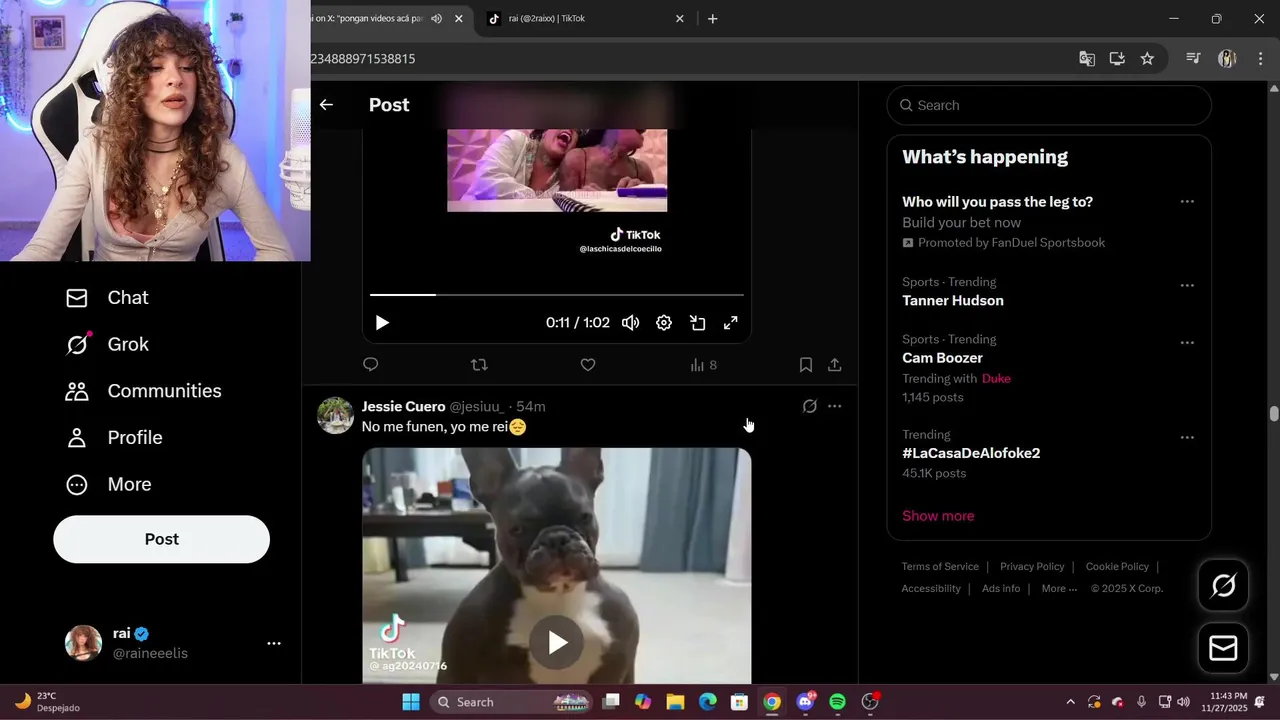
Task: Play the French bulldog TikTok video
Action: pos(557,642)
